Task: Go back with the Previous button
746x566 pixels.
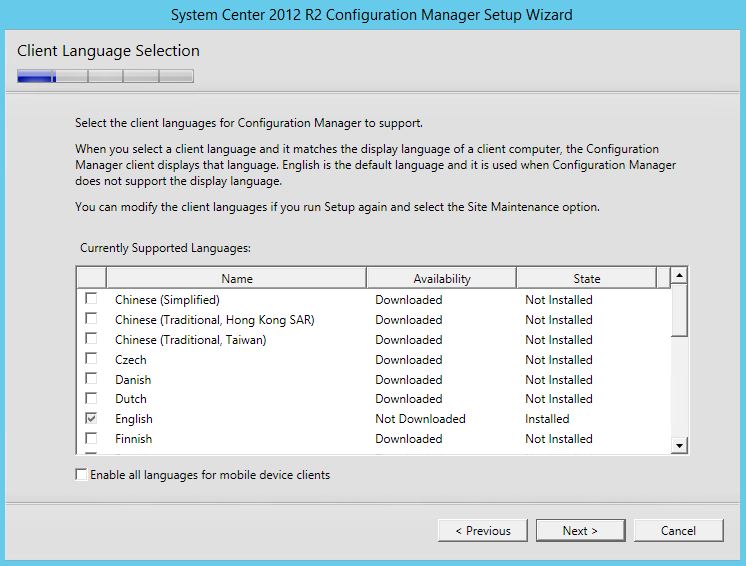Action: tap(482, 530)
